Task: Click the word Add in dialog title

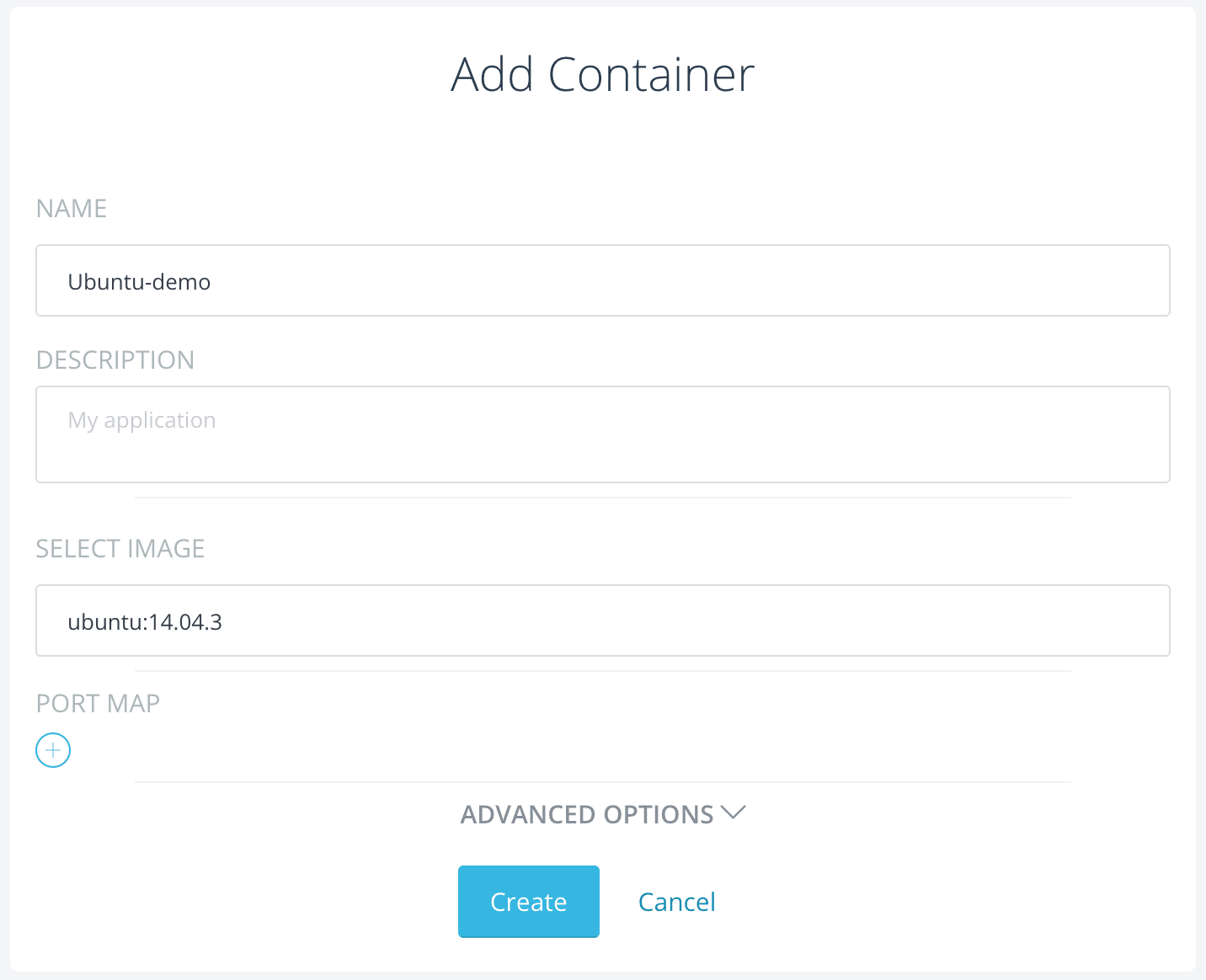Action: click(x=493, y=75)
